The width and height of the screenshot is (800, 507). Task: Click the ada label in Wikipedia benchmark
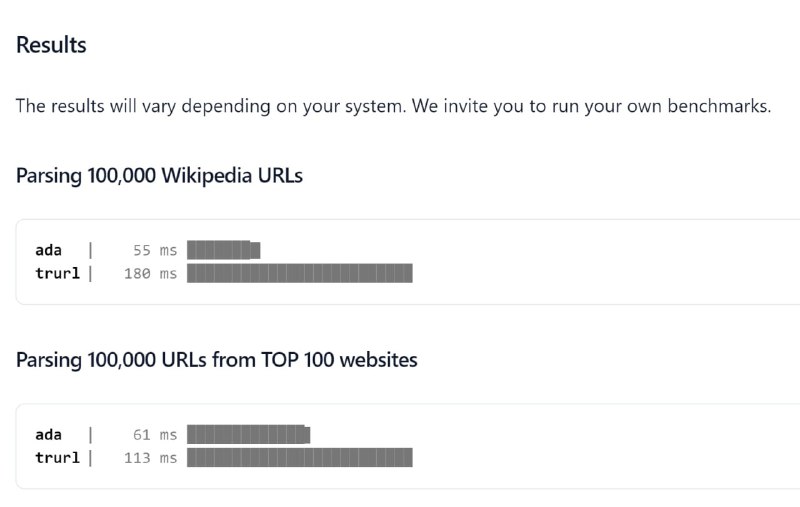coord(48,250)
